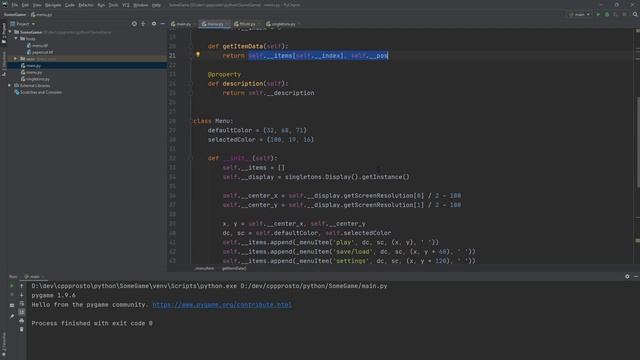The width and height of the screenshot is (640, 360).
Task: Select Scratches and Consoles node
Action: [40, 93]
